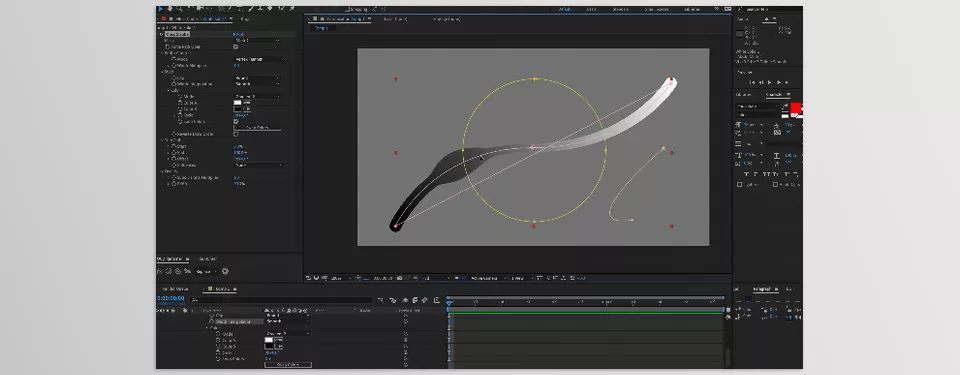The width and height of the screenshot is (960, 375).
Task: Switch to Footage viewer tab
Action: tap(446, 19)
